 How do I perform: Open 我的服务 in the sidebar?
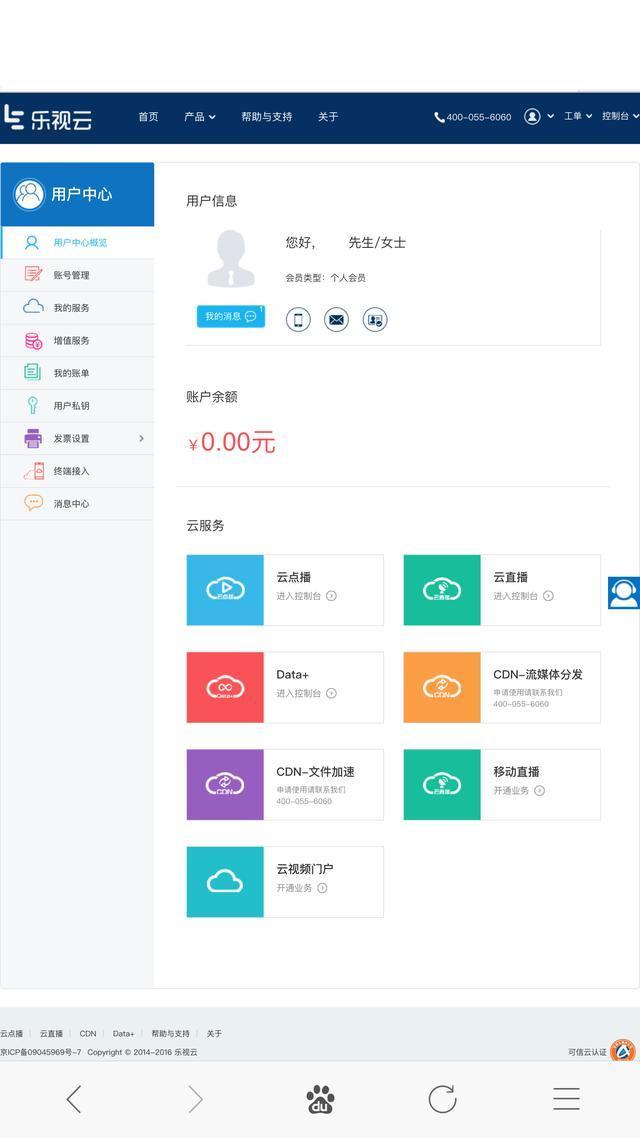coord(77,308)
